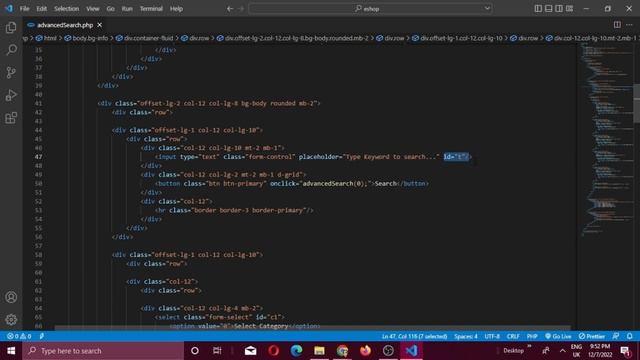Open the Manage gear icon
Image resolution: width=640 pixels, height=360 pixels.
(11, 320)
